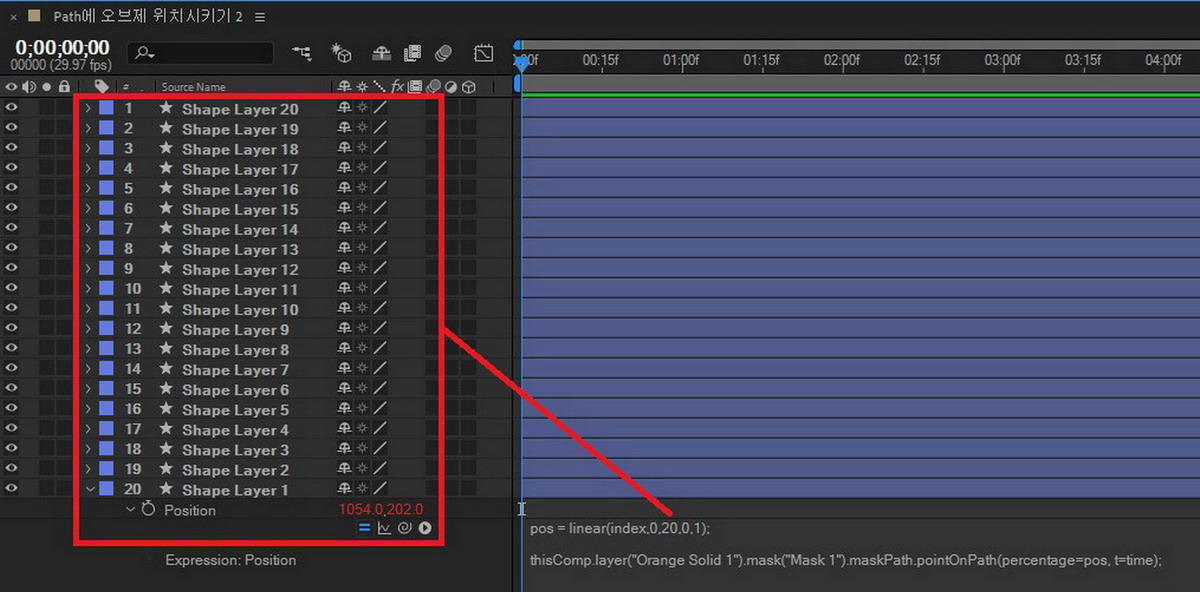This screenshot has height=592, width=1200.
Task: Toggle shy switch on Shape Layer 3
Action: 345,449
